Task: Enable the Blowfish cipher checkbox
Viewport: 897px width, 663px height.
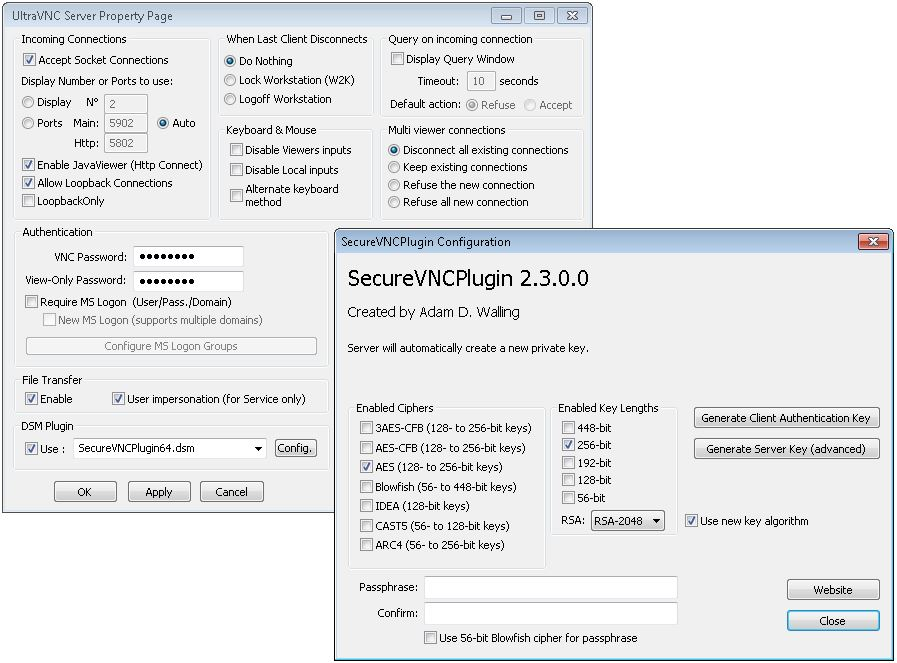Action: click(x=366, y=486)
